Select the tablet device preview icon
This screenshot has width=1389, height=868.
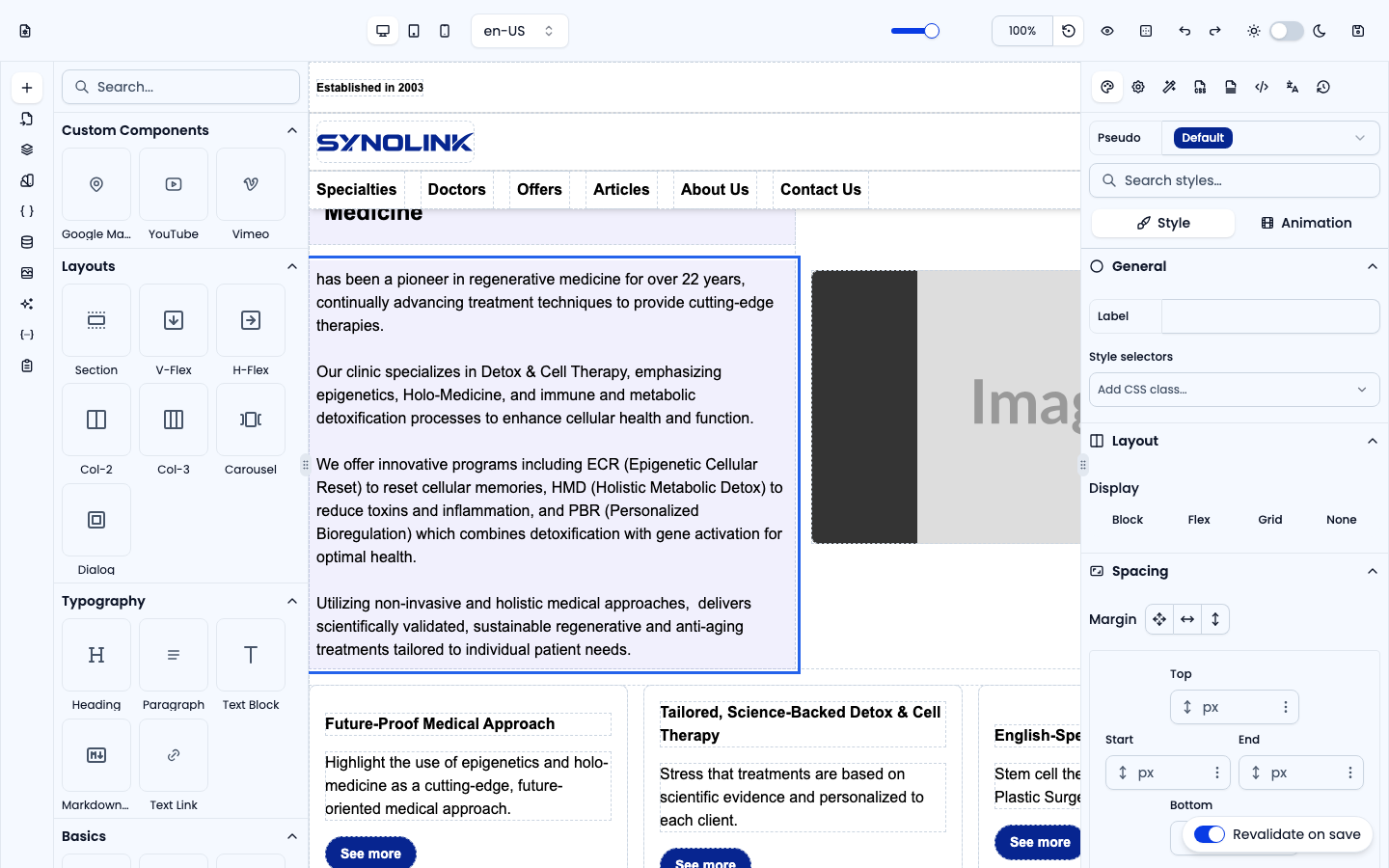pos(414,31)
